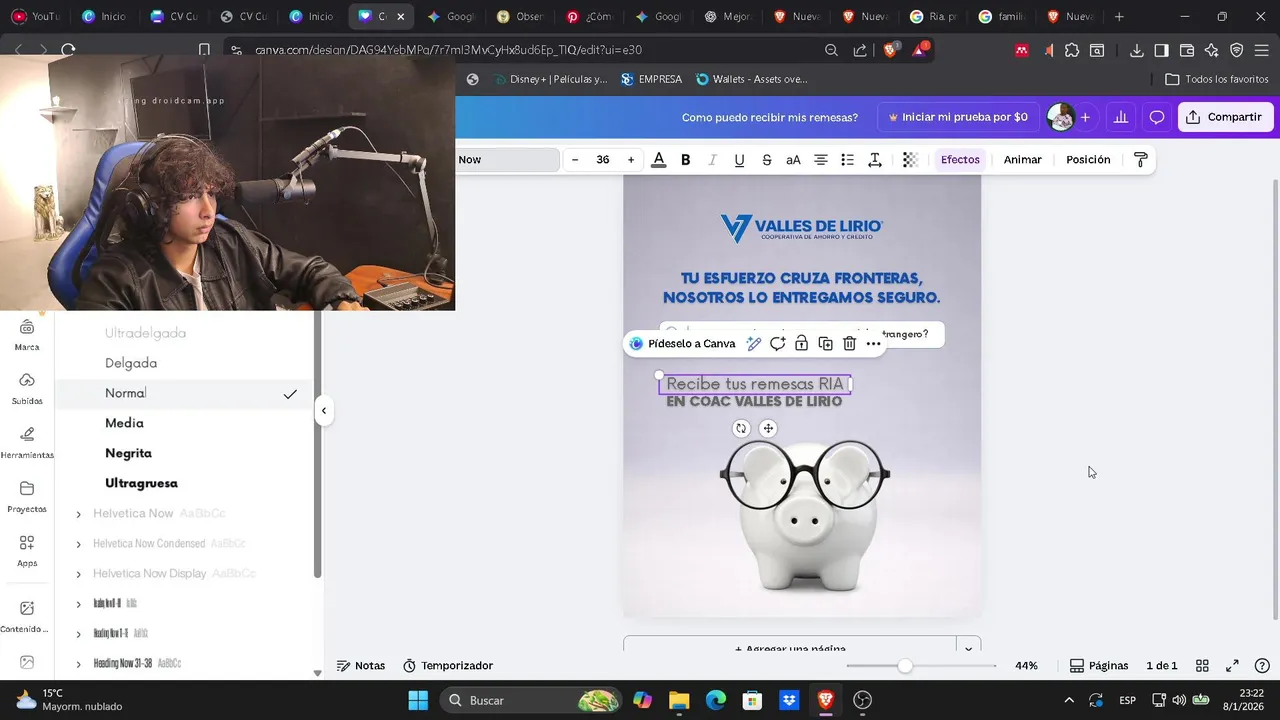Collapse the side panel arrow
Screen dimensions: 1280x720
pos(323,410)
